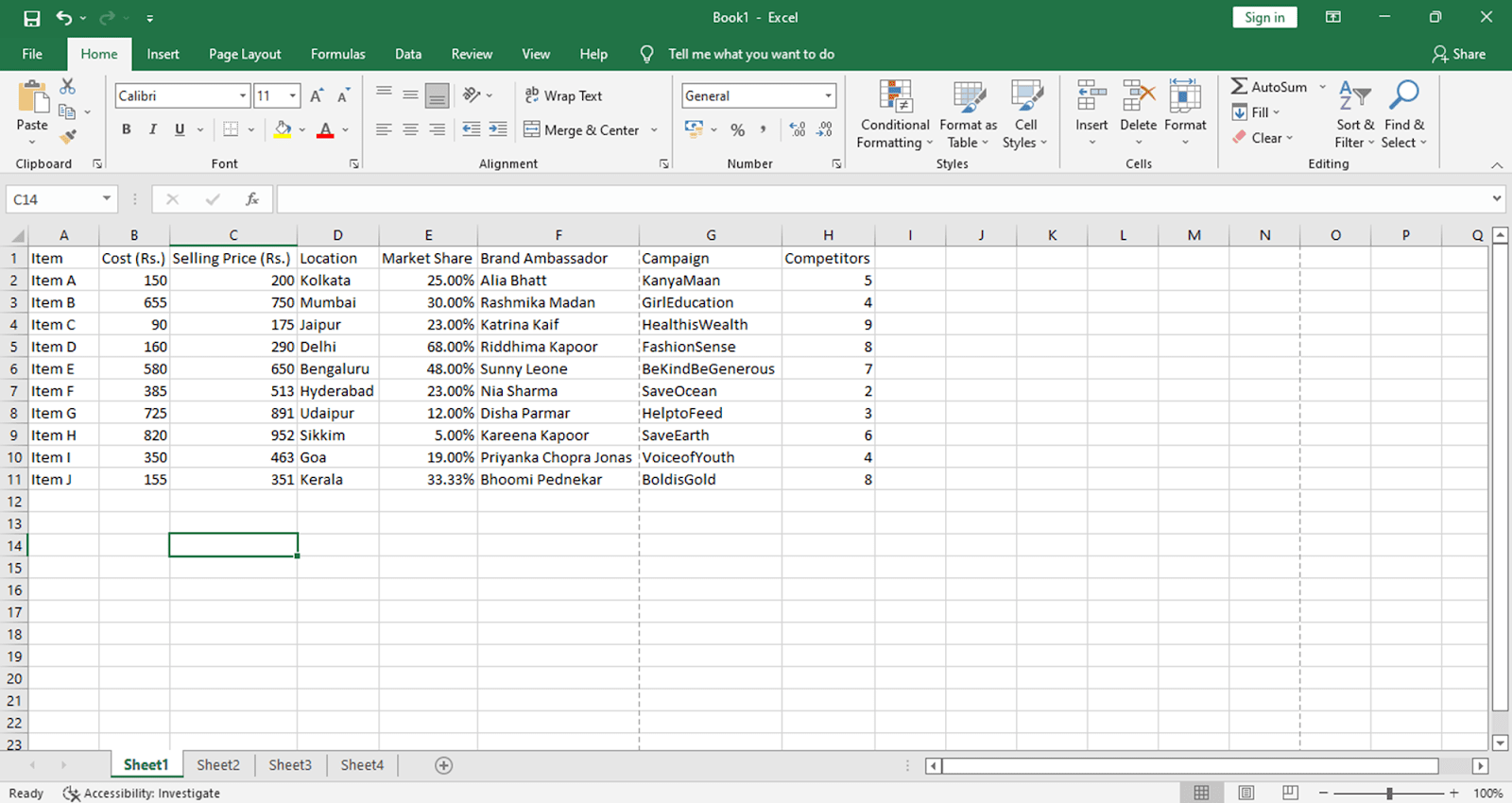Viewport: 1512px width, 803px height.
Task: Switch to the Data tab
Action: [408, 54]
